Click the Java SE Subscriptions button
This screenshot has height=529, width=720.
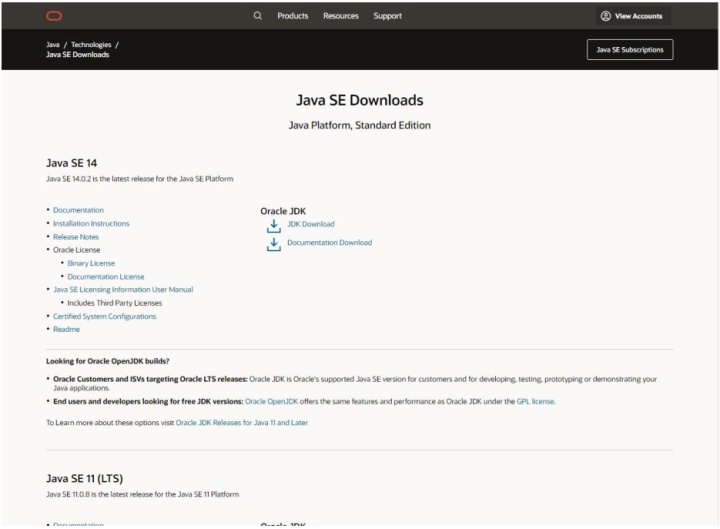point(630,50)
